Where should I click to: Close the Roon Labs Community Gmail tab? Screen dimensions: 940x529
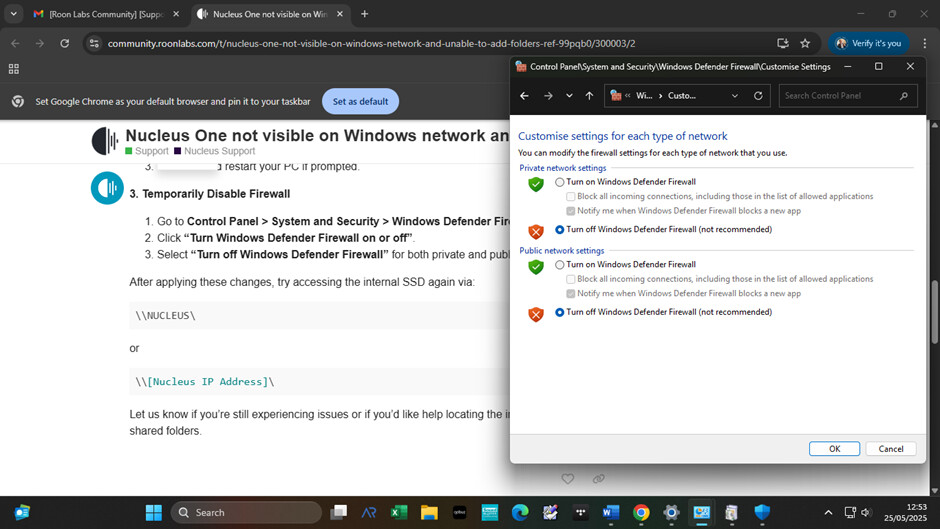176,14
